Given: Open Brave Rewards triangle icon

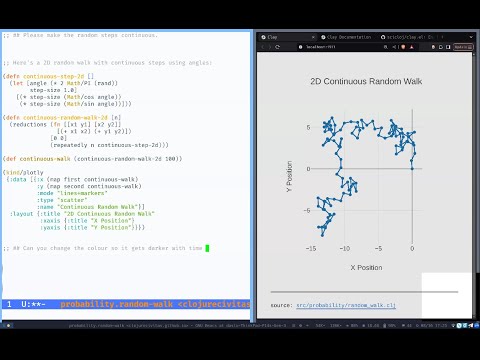Looking at the screenshot, I should point(412,47).
